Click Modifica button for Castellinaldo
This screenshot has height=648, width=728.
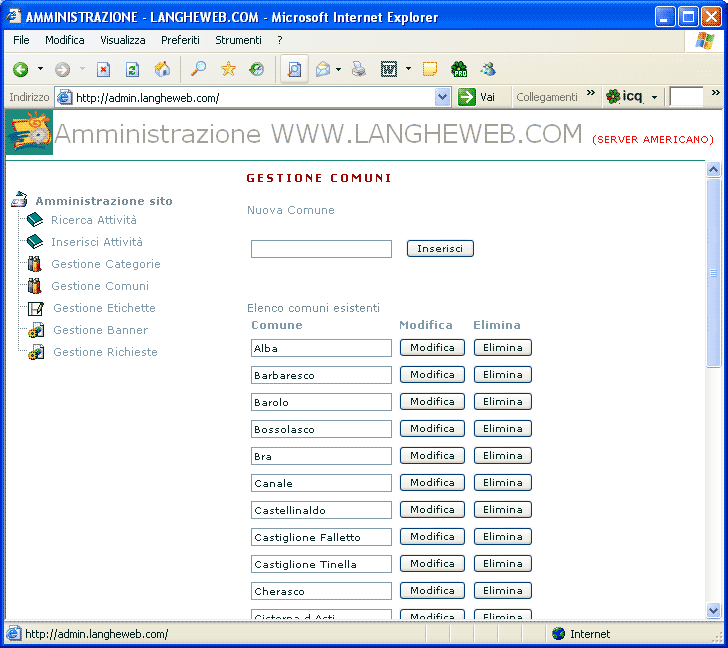432,509
